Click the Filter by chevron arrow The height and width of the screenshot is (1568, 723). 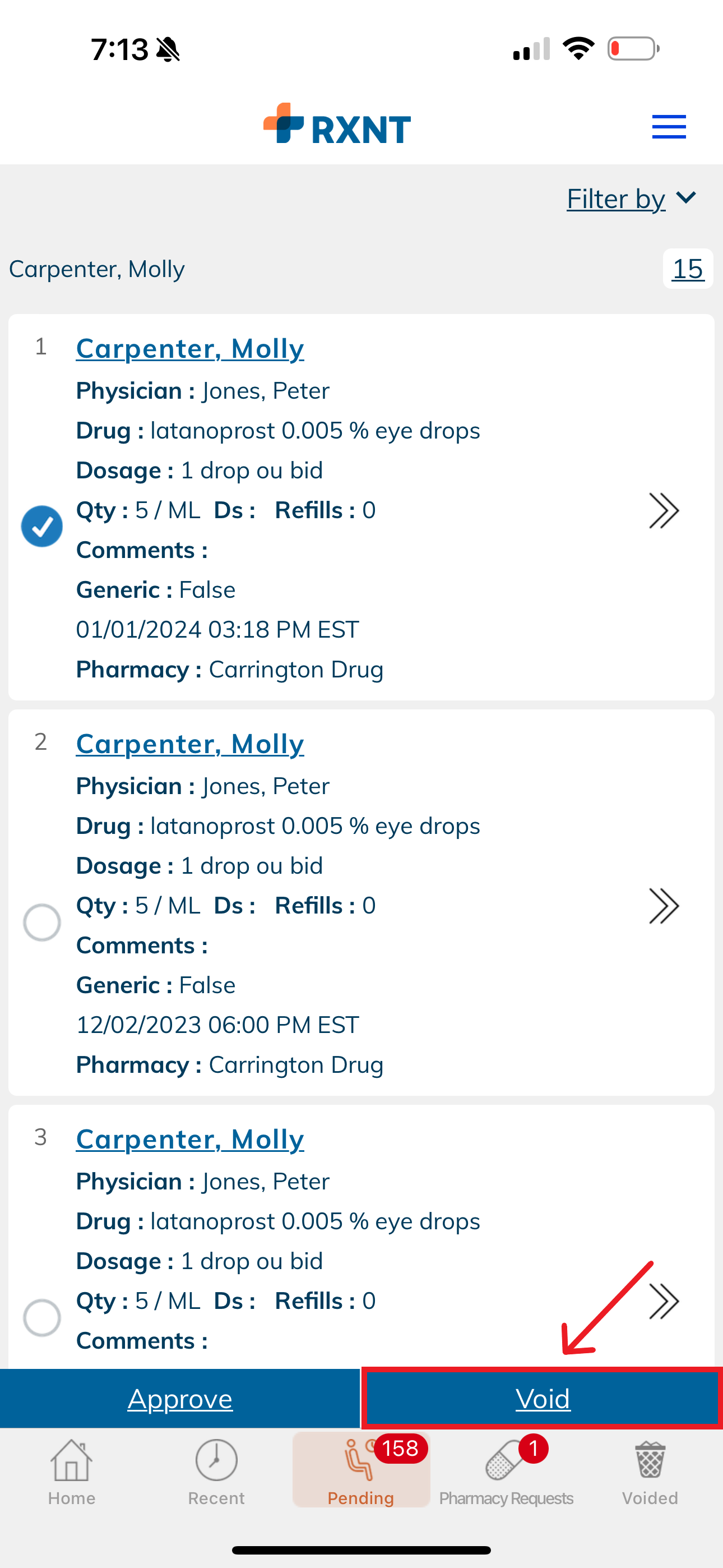point(686,198)
